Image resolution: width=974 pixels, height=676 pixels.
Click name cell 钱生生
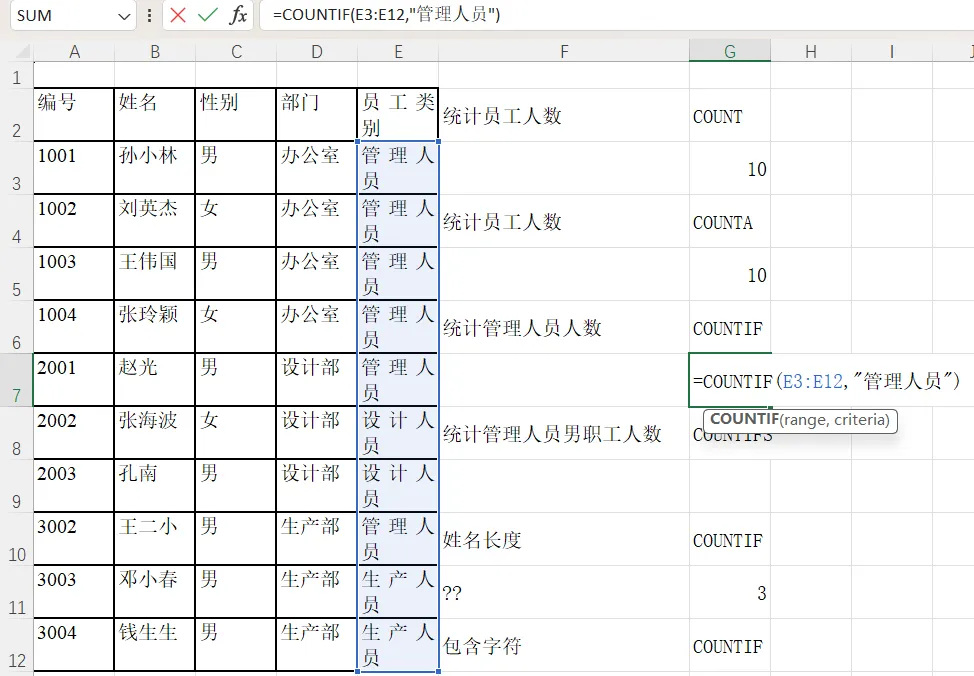pos(155,645)
